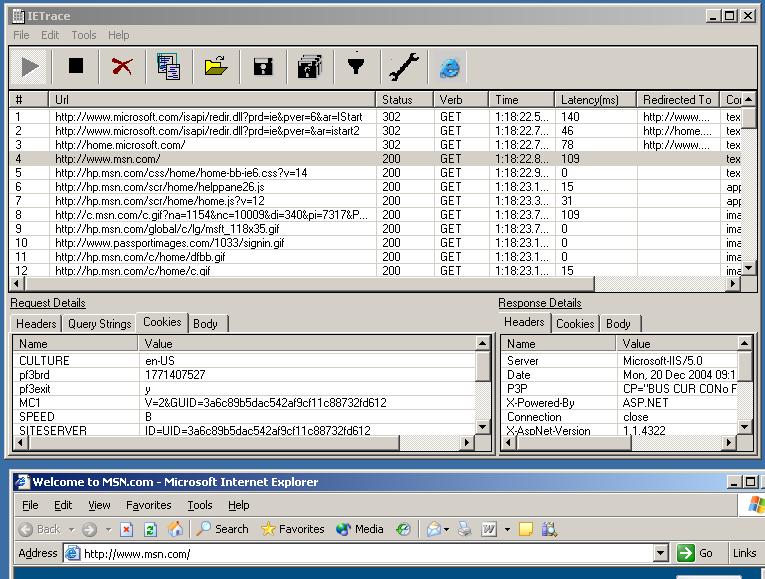Open the Back history dropdown arrow
This screenshot has width=765, height=579.
[x=72, y=530]
